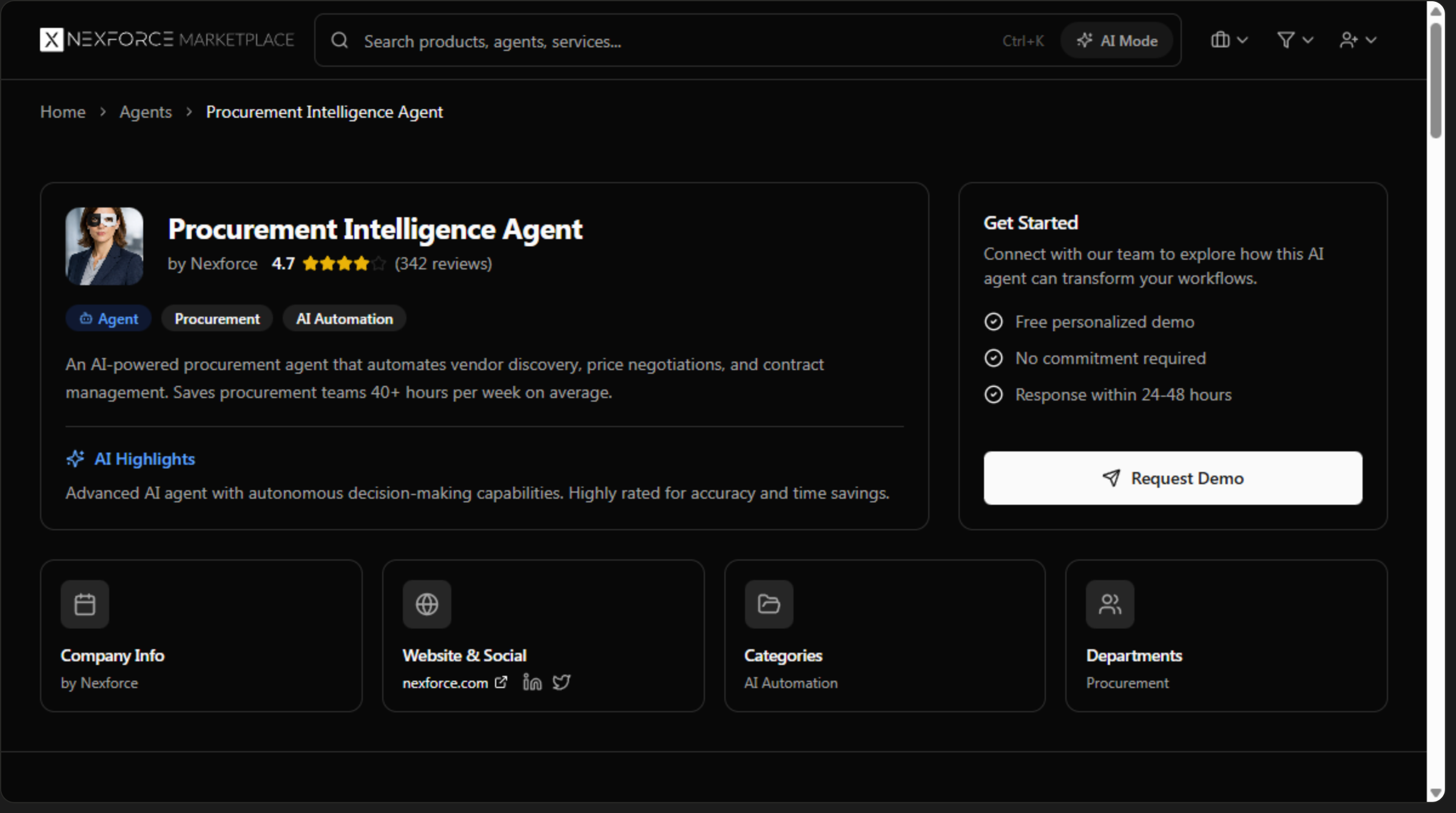The image size is (1456, 813).
Task: Toggle AI Mode in search bar
Action: tap(1116, 41)
